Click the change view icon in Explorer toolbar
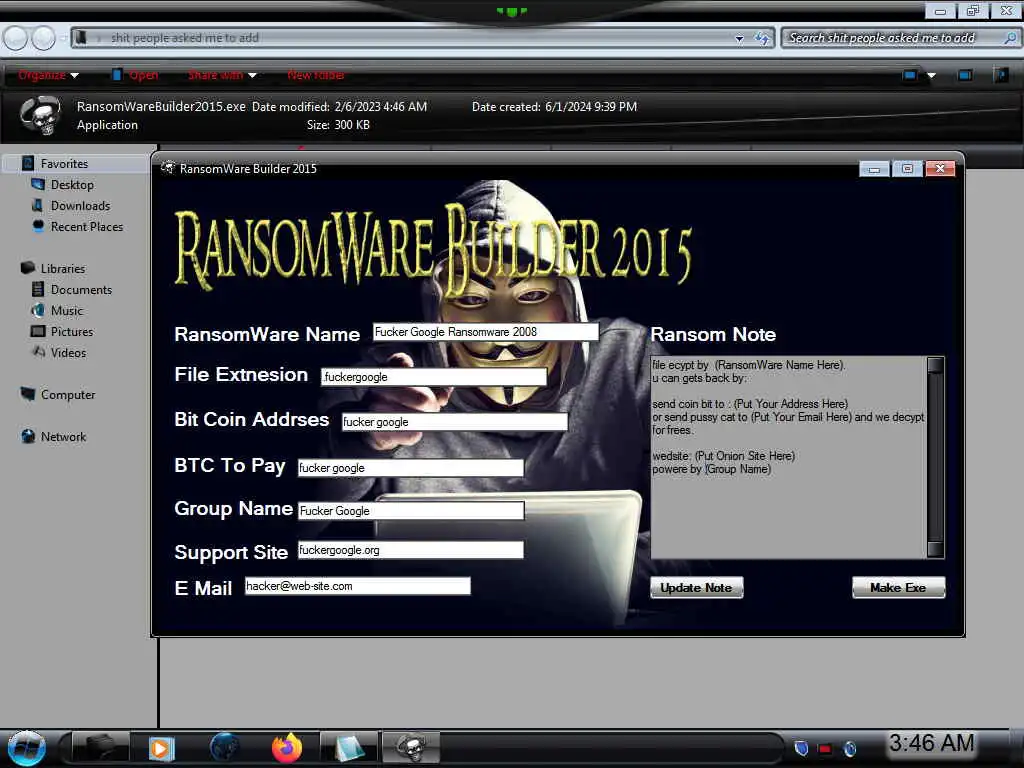This screenshot has width=1024, height=768. click(x=910, y=75)
